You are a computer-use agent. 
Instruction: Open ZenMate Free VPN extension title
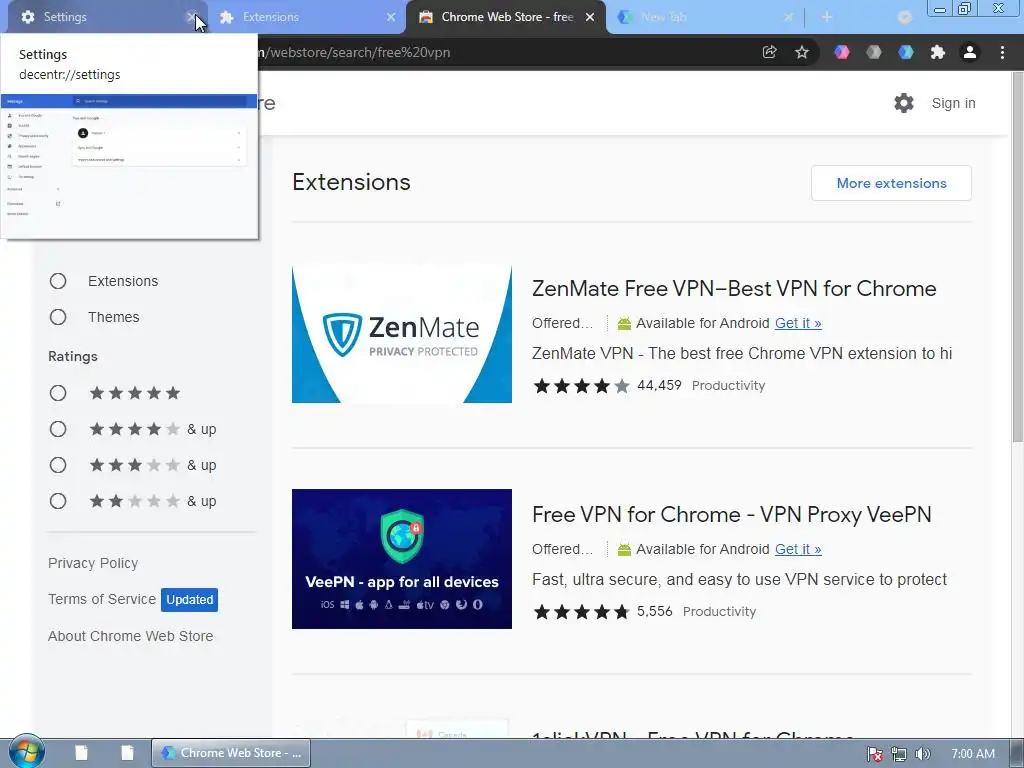734,289
